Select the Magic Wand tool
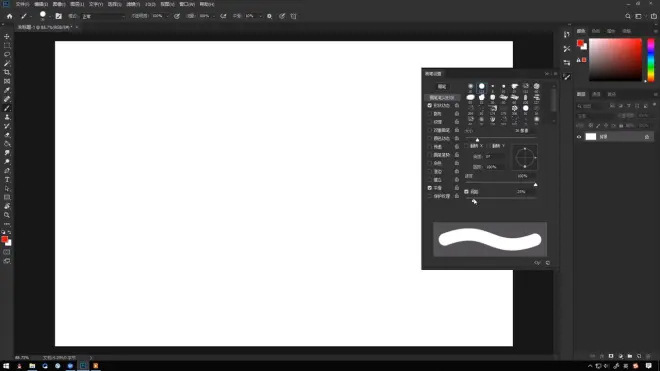Image resolution: width=660 pixels, height=371 pixels. coord(7,63)
